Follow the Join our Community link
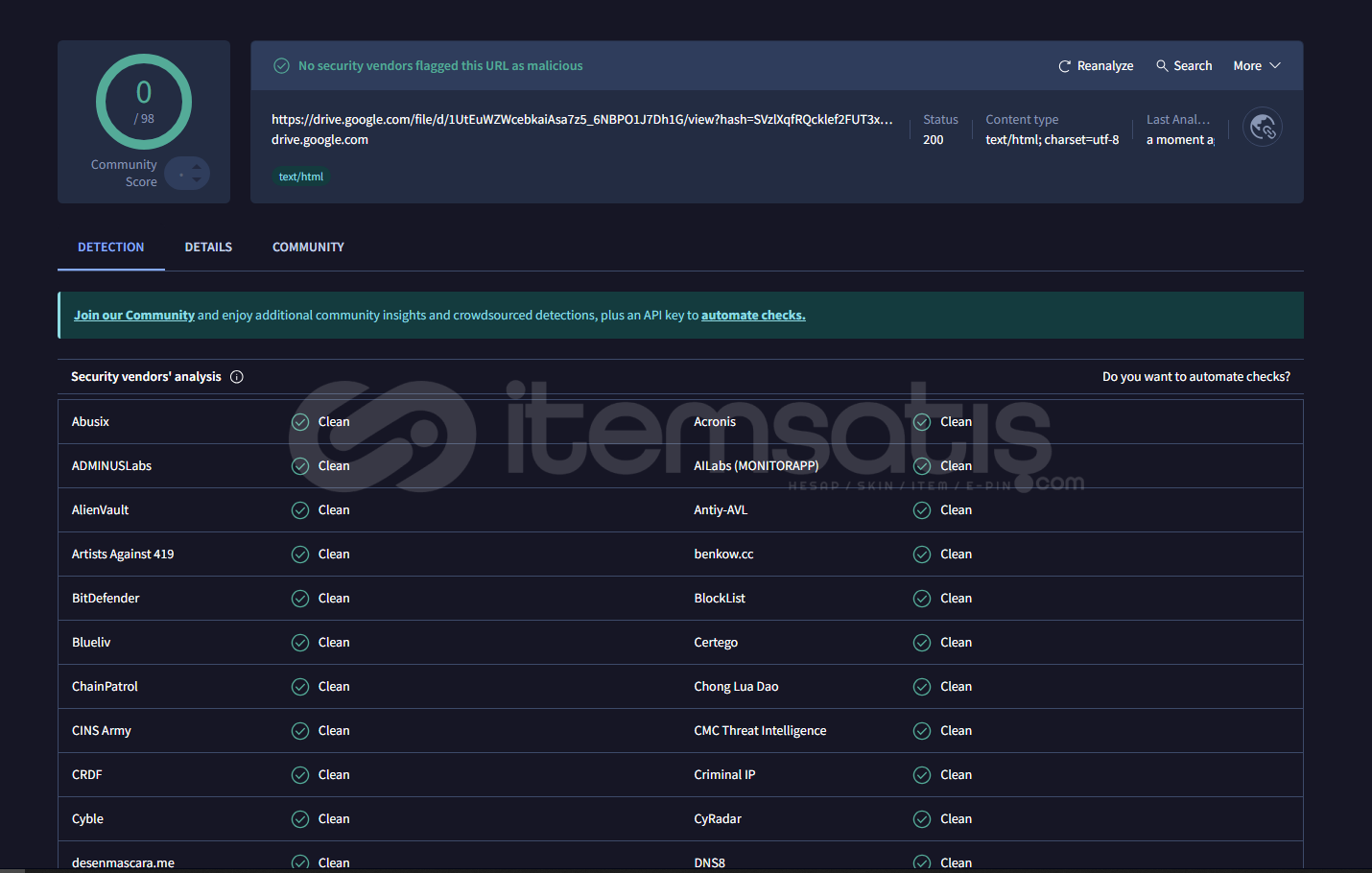 pyautogui.click(x=134, y=316)
